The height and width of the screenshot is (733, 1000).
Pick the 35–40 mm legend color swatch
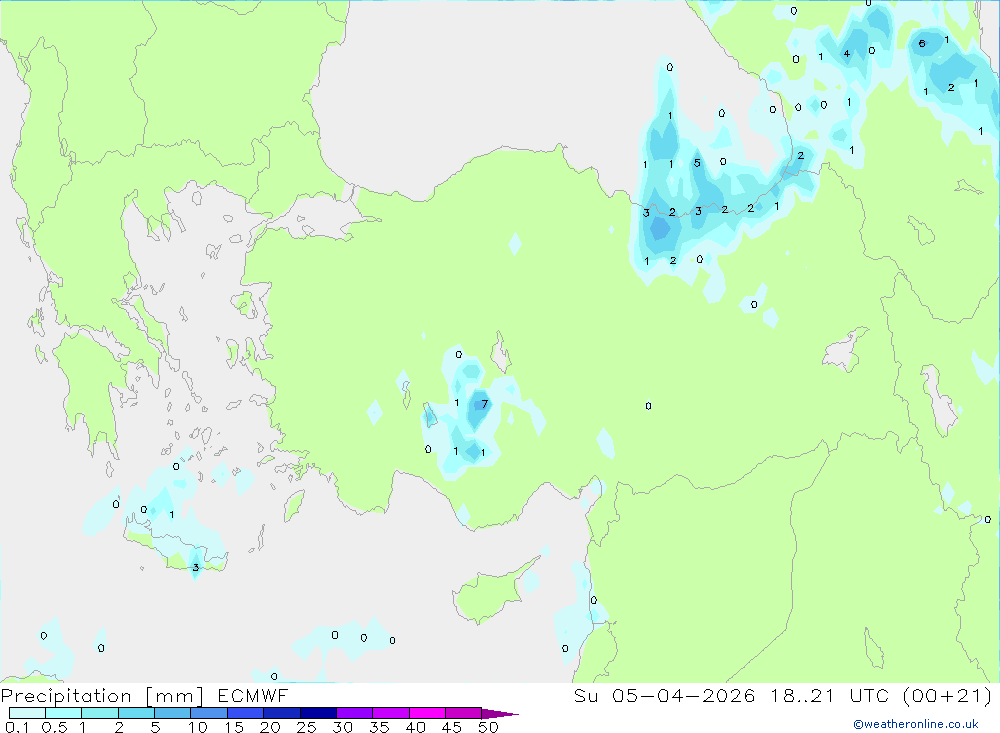(391, 713)
